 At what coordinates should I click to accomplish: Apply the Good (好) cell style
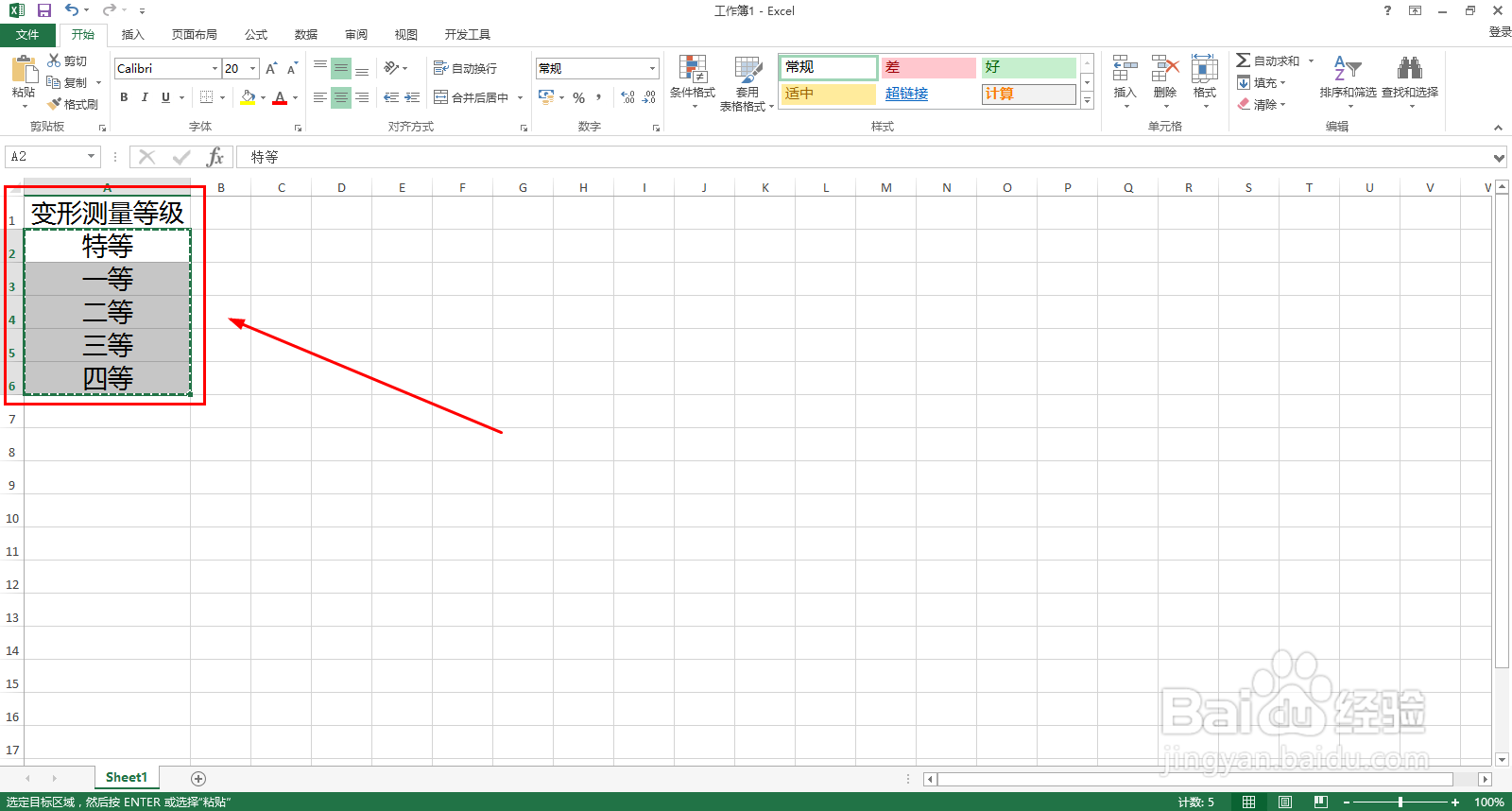[1028, 67]
